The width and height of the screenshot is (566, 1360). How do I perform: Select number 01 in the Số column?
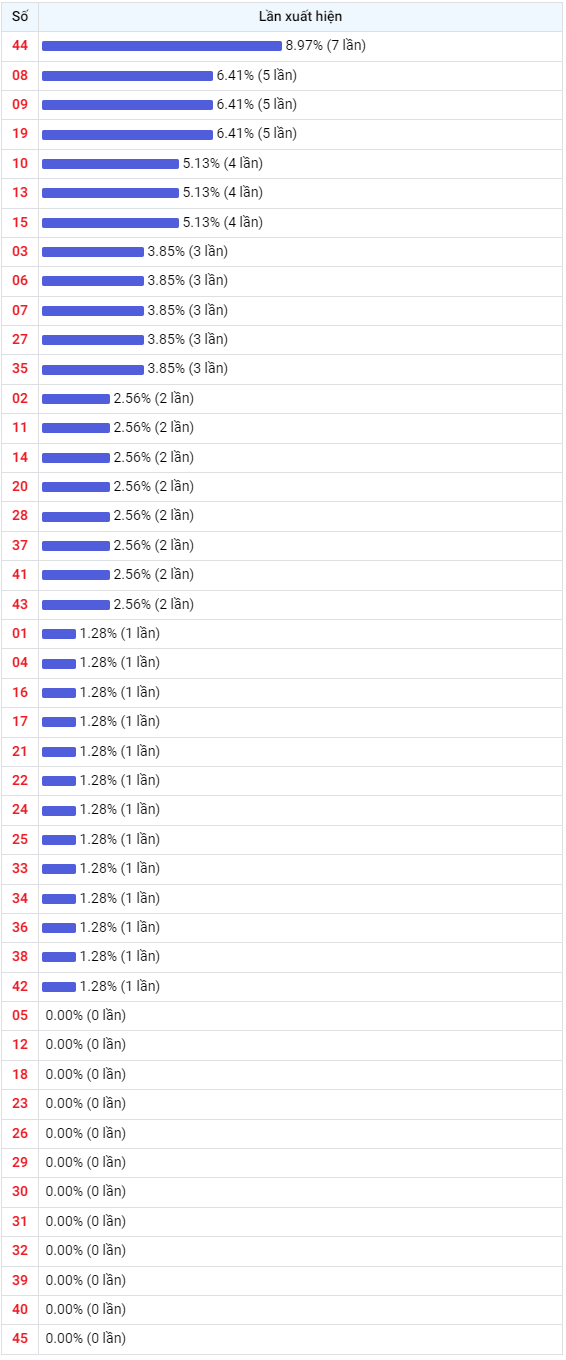[20, 633]
